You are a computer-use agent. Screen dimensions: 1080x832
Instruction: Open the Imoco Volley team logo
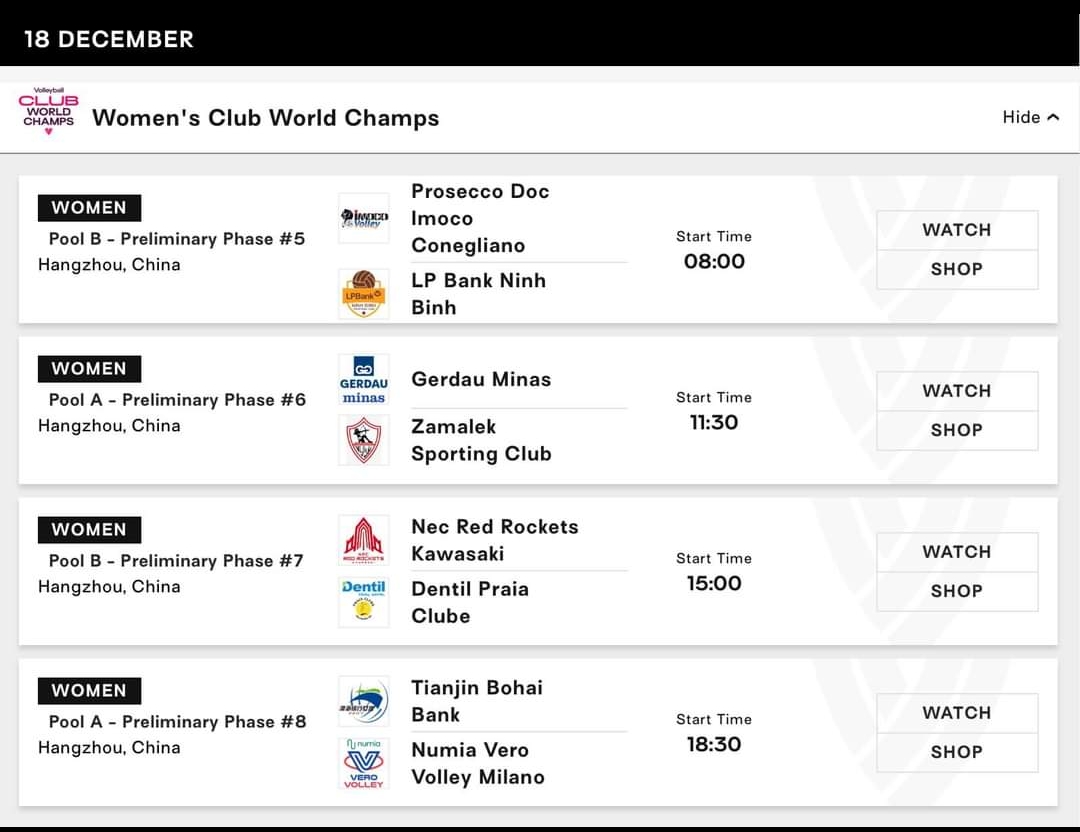pyautogui.click(x=364, y=218)
